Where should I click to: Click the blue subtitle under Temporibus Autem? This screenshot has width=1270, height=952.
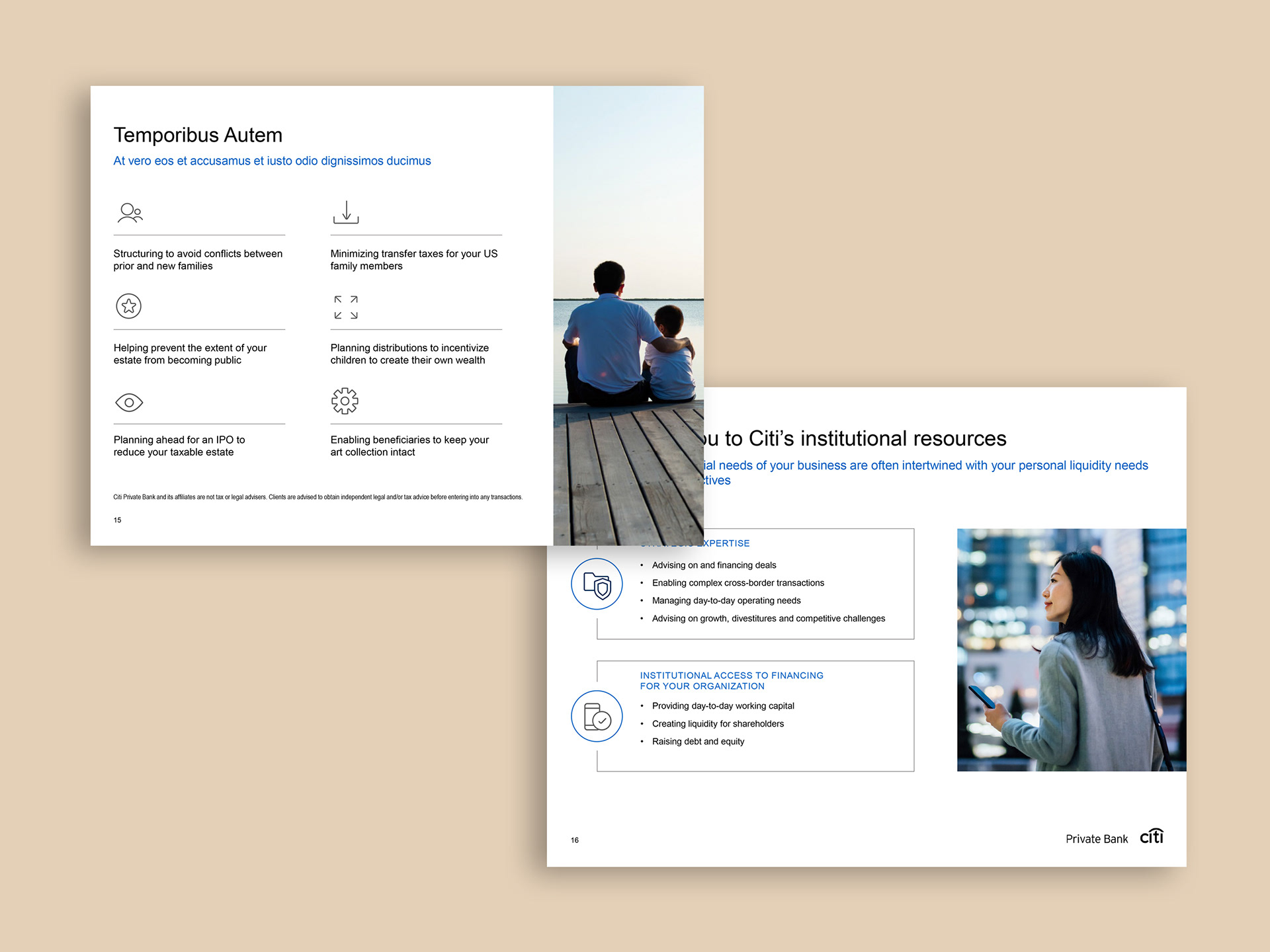(x=272, y=161)
